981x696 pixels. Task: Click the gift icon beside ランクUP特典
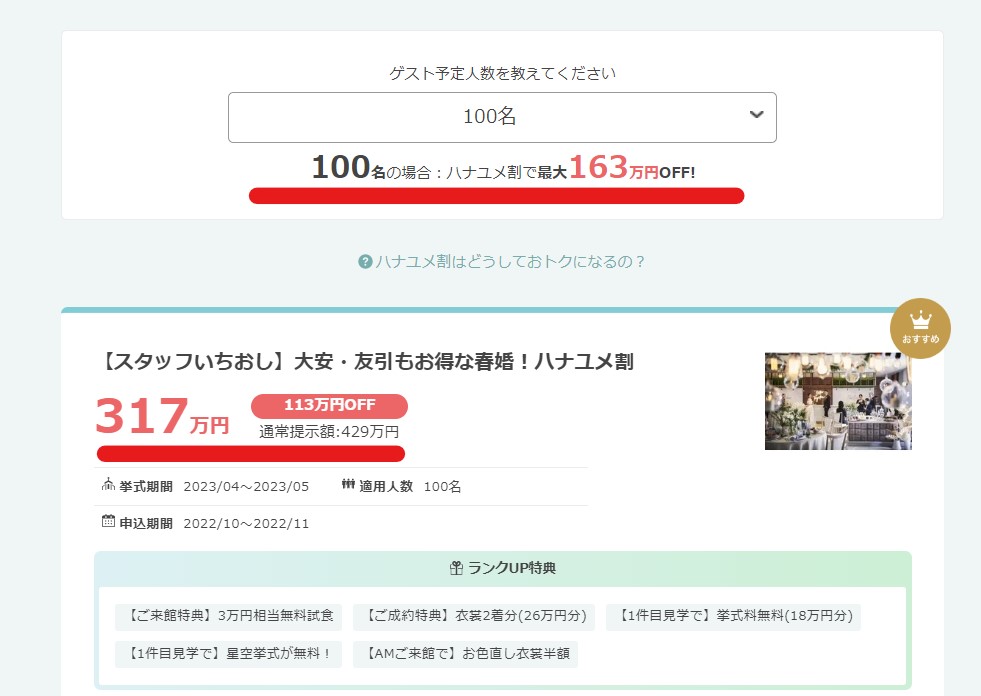[x=456, y=568]
